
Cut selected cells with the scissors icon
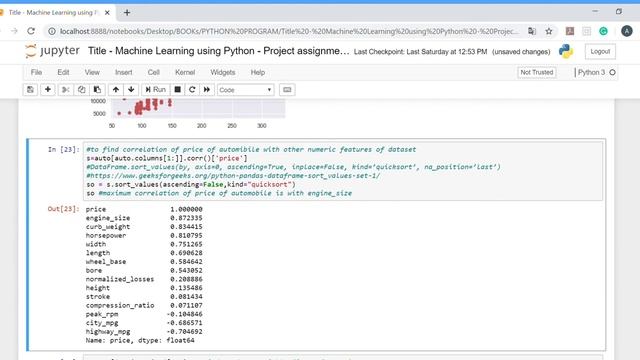65,90
